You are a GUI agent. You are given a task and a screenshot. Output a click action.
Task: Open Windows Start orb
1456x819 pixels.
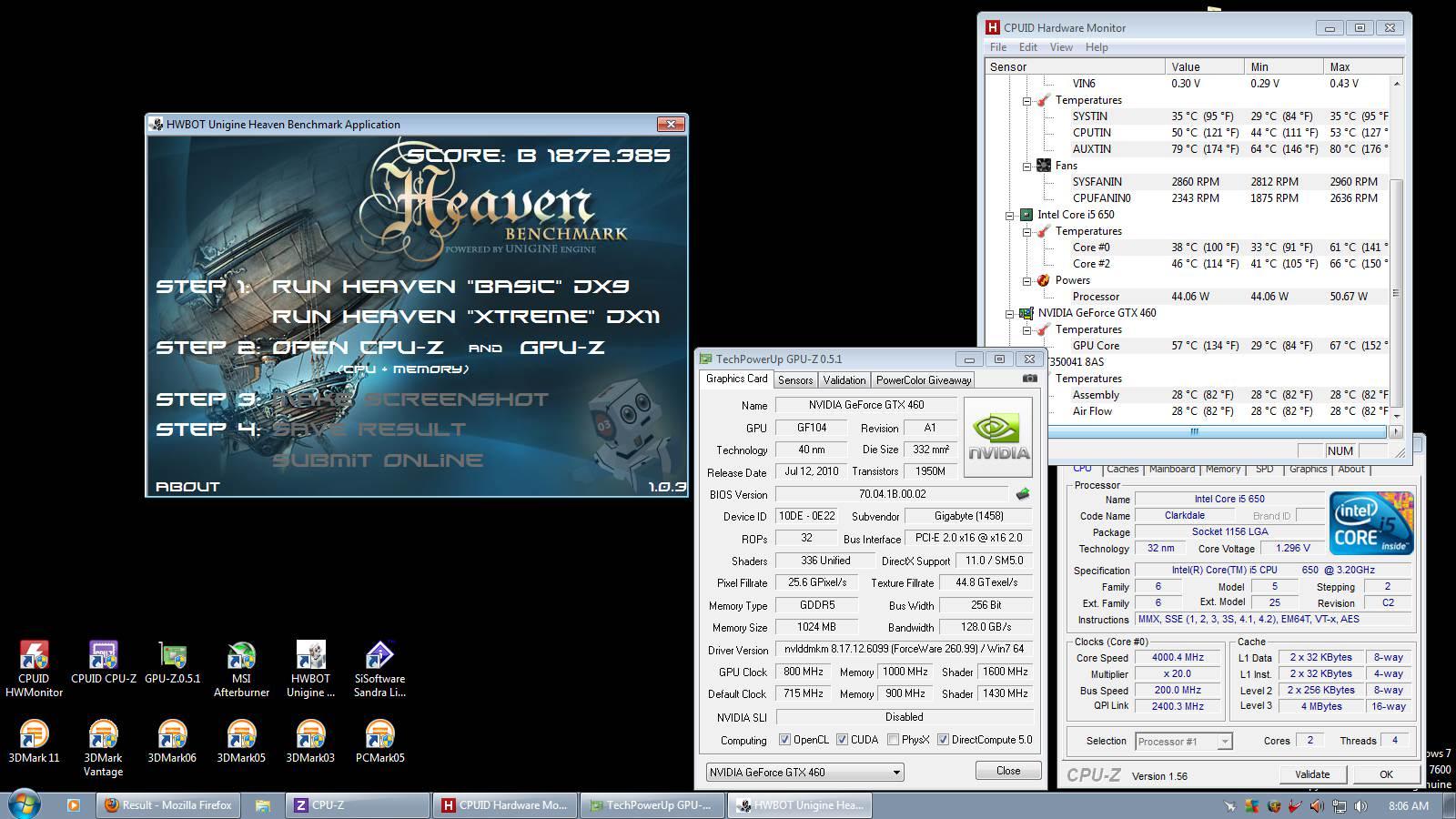click(x=24, y=804)
